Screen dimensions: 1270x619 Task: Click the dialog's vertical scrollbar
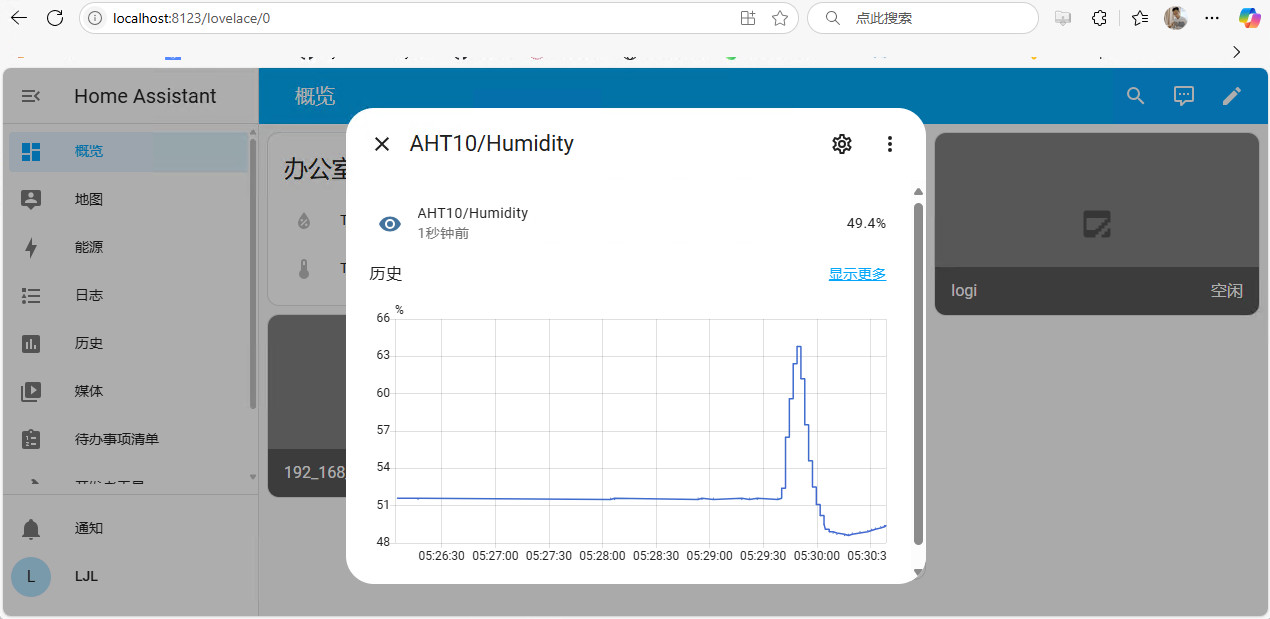click(918, 370)
